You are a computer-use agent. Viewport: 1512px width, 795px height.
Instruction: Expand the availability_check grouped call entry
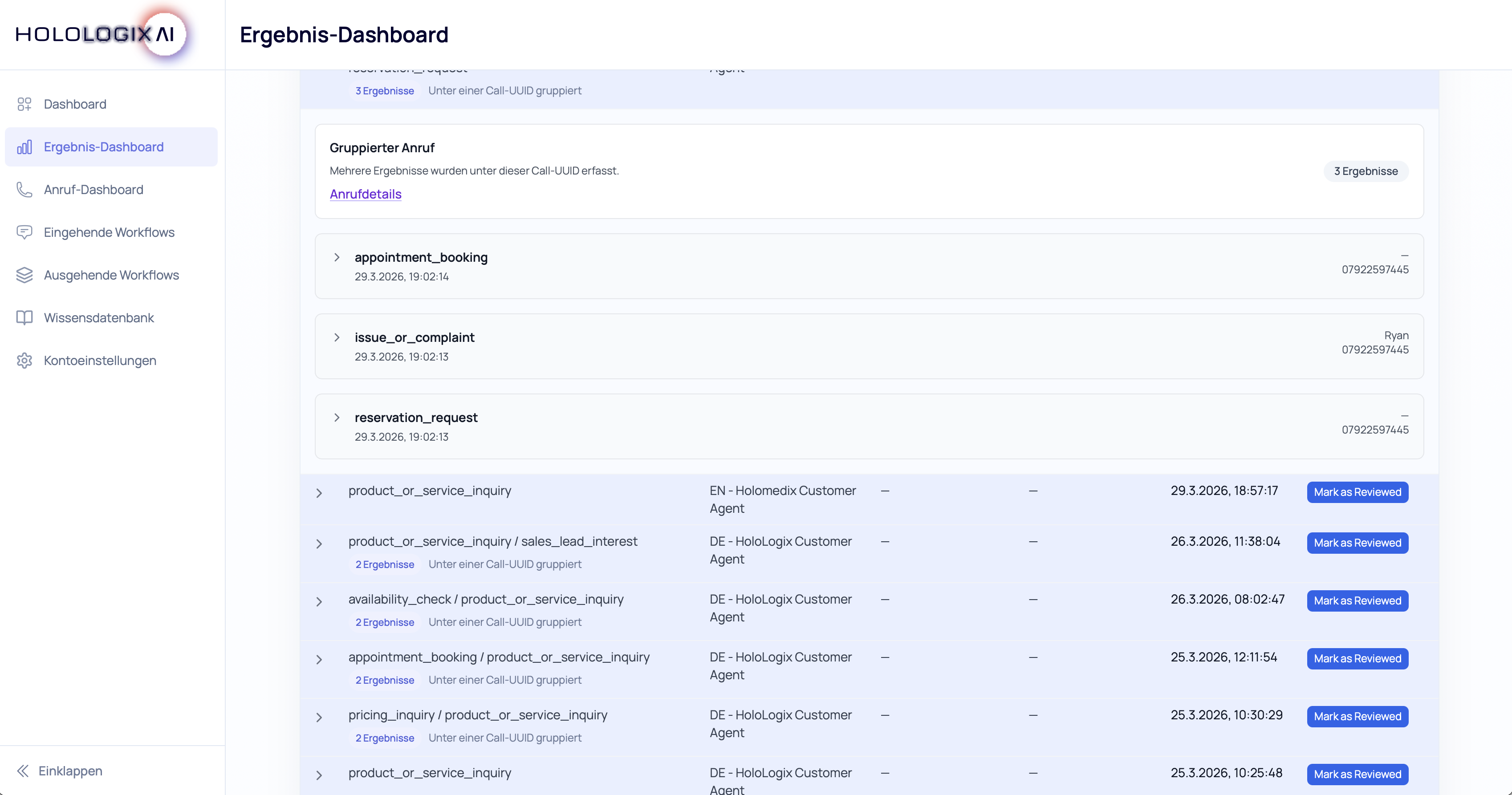pyautogui.click(x=320, y=602)
